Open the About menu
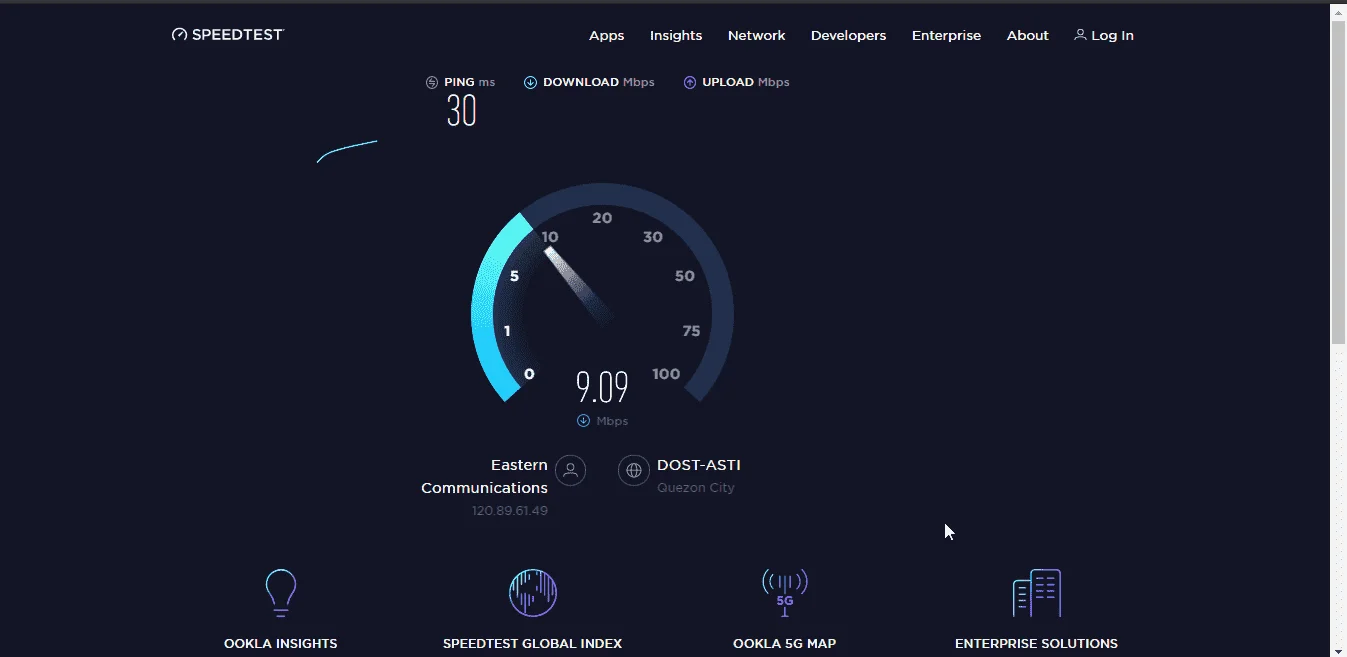The width and height of the screenshot is (1347, 657). pos(1027,35)
